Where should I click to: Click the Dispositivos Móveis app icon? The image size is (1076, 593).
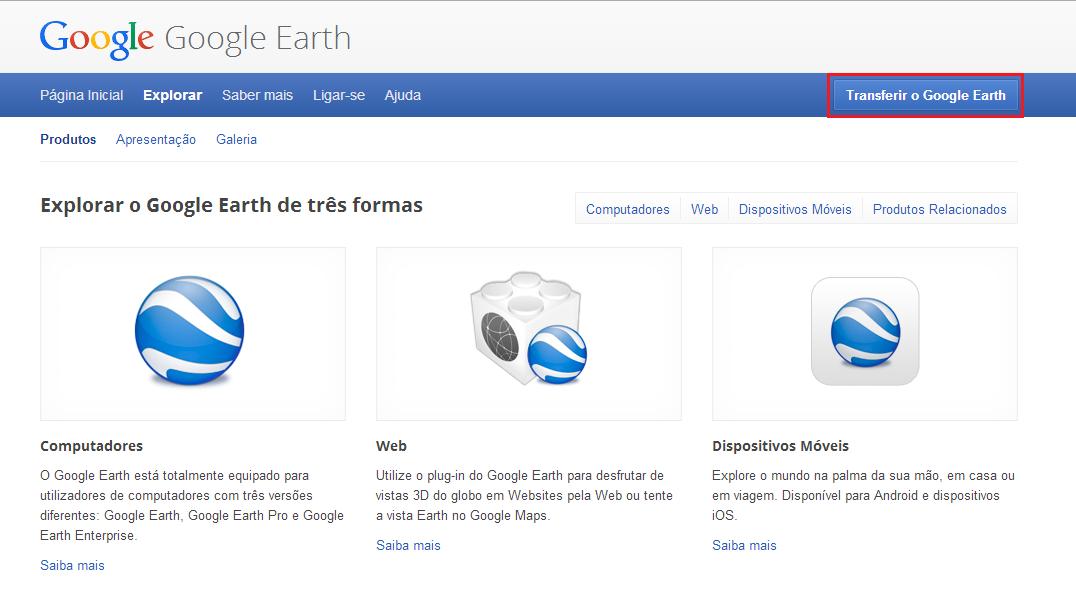pyautogui.click(x=864, y=331)
